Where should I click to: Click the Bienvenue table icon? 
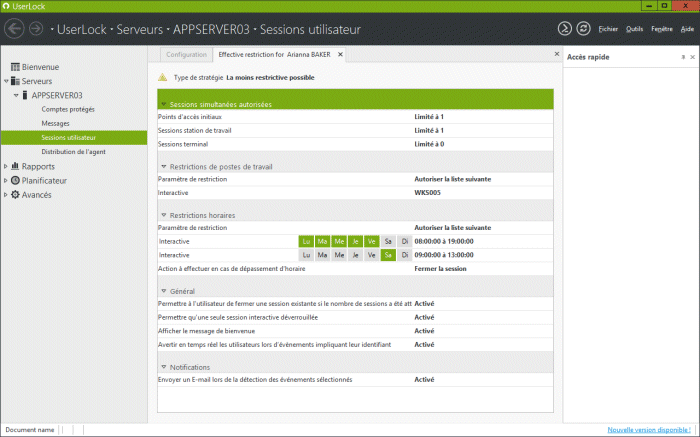(x=15, y=67)
